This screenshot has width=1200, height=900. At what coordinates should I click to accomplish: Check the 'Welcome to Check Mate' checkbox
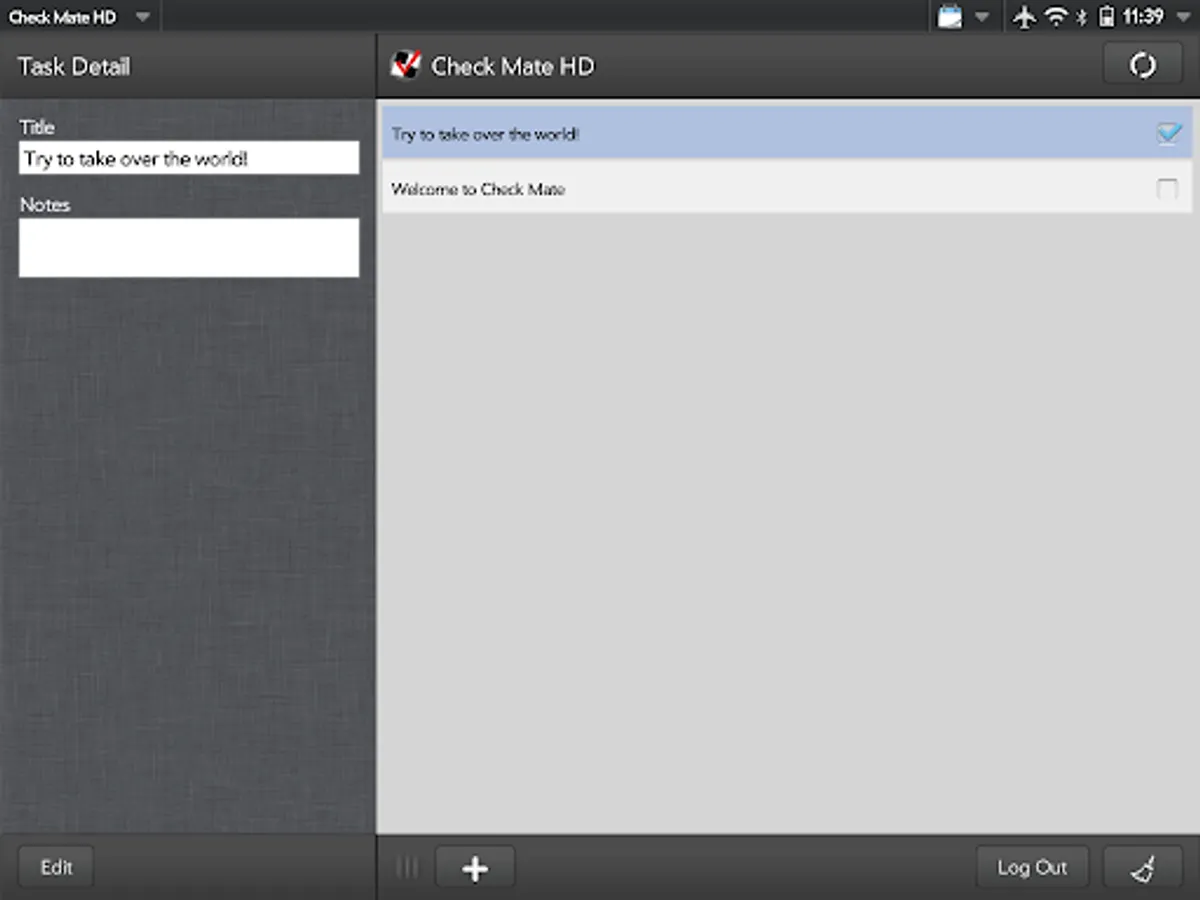tap(1167, 188)
